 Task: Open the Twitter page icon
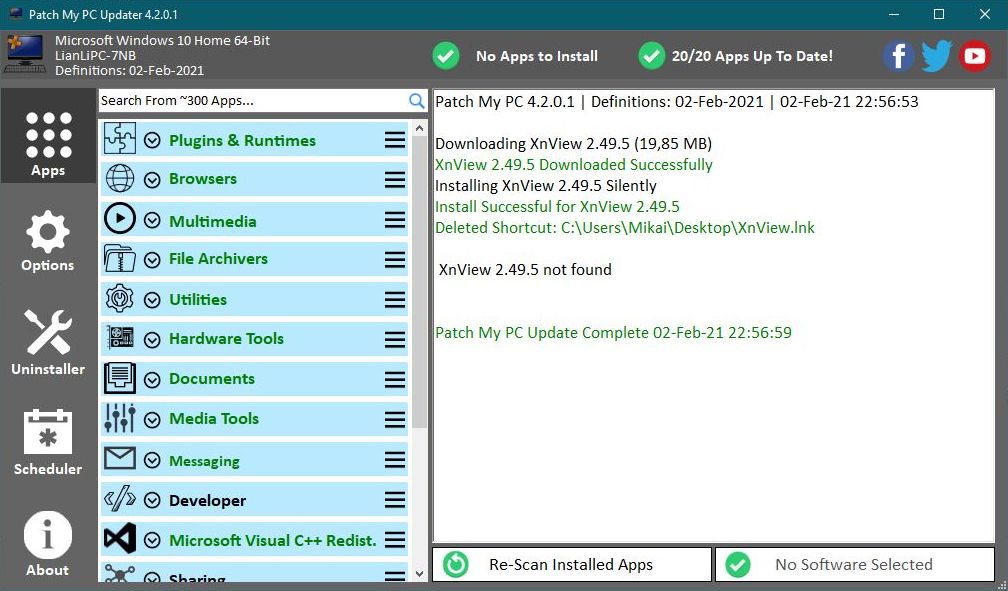[937, 56]
